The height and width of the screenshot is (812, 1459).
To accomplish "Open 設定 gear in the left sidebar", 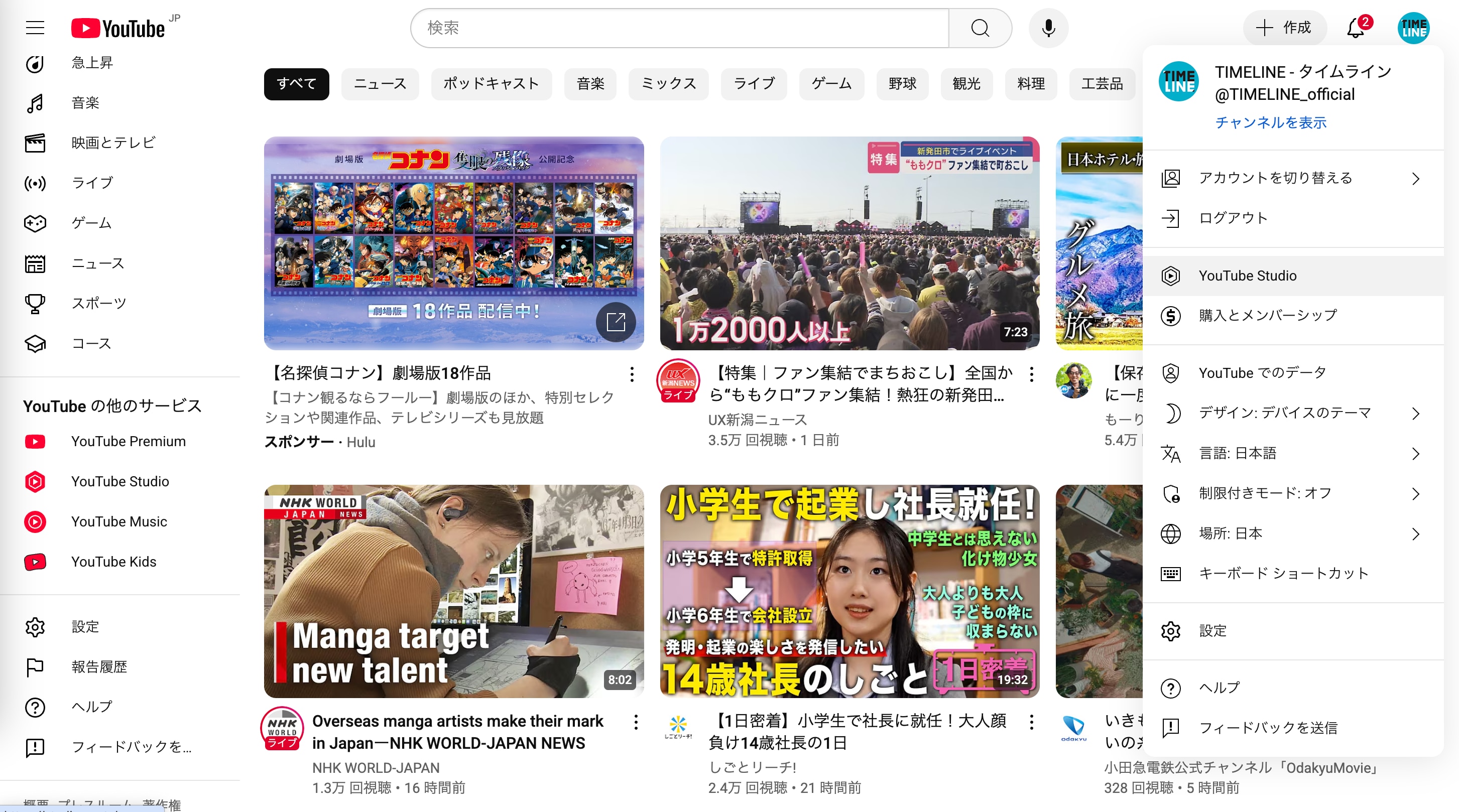I will point(120,627).
